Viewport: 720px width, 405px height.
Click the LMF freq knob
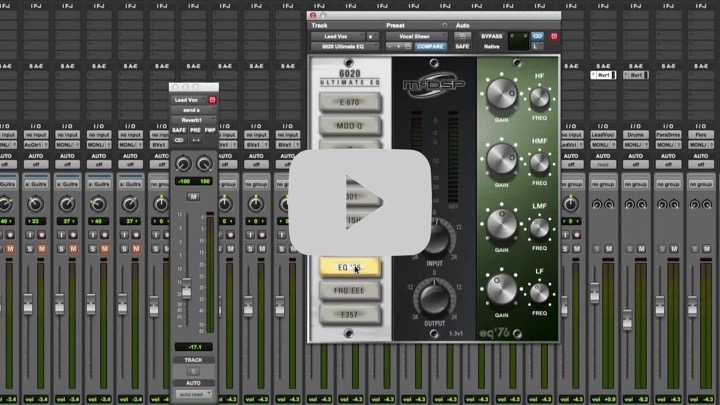pyautogui.click(x=540, y=228)
